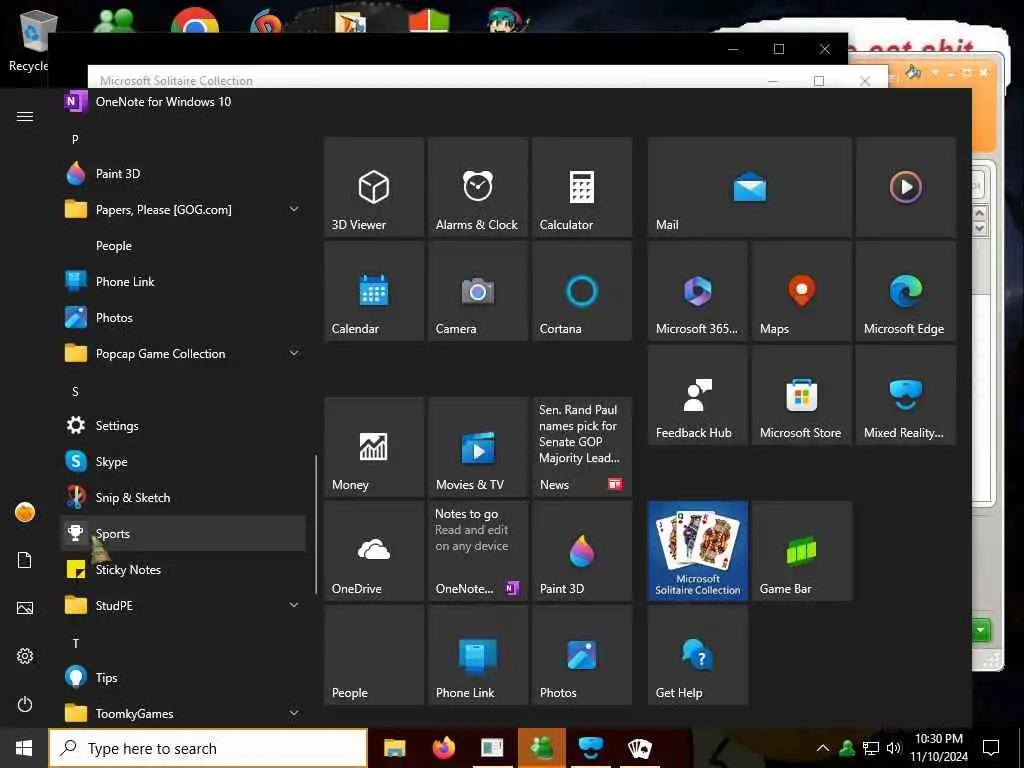Screen dimensions: 1024x768
Task: Open the Mail tile
Action: coord(750,187)
